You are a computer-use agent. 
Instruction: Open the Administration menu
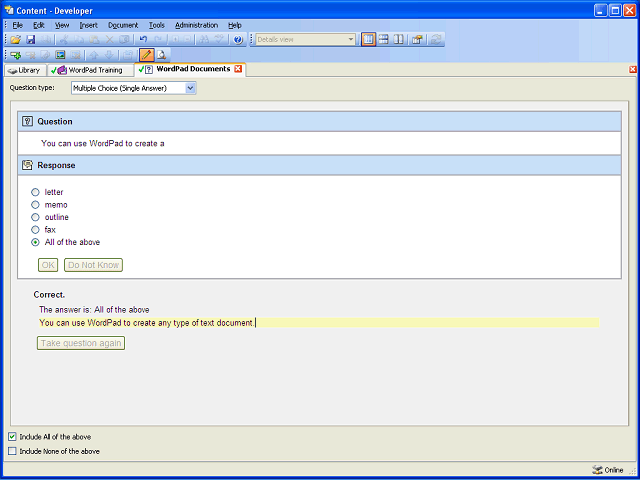[x=196, y=25]
